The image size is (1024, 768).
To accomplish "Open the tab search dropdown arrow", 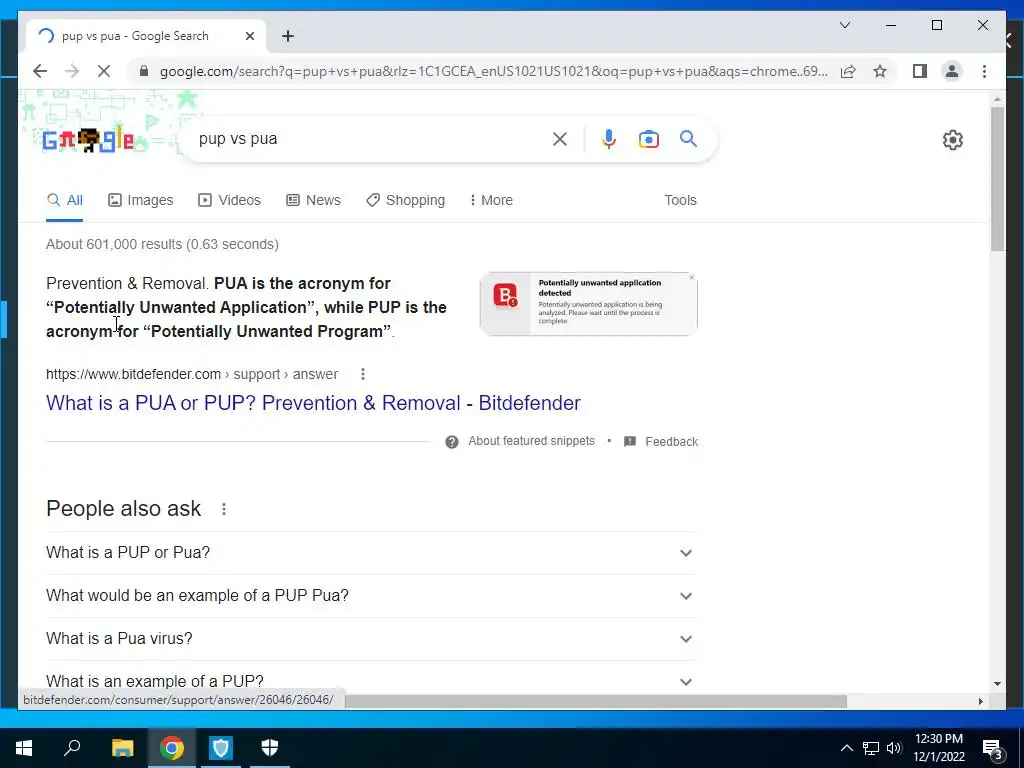I will 844,25.
